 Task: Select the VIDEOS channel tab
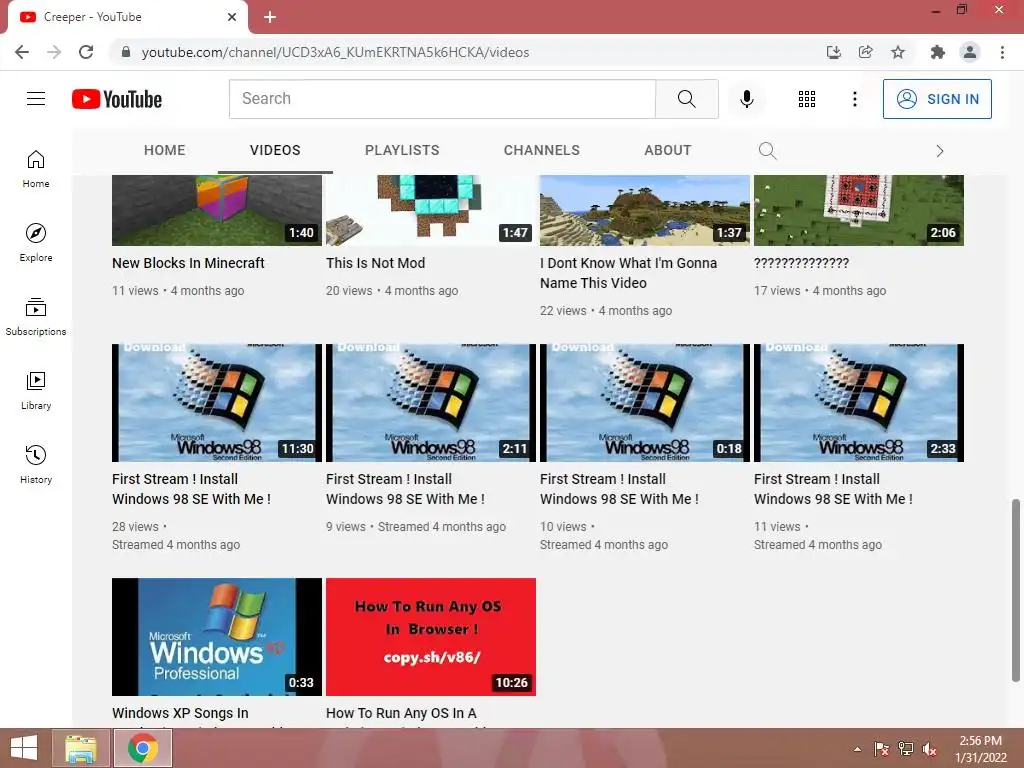[x=275, y=150]
